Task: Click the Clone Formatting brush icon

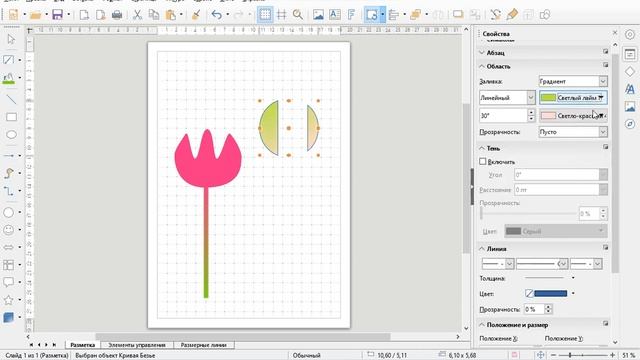Action: pyautogui.click(x=196, y=15)
